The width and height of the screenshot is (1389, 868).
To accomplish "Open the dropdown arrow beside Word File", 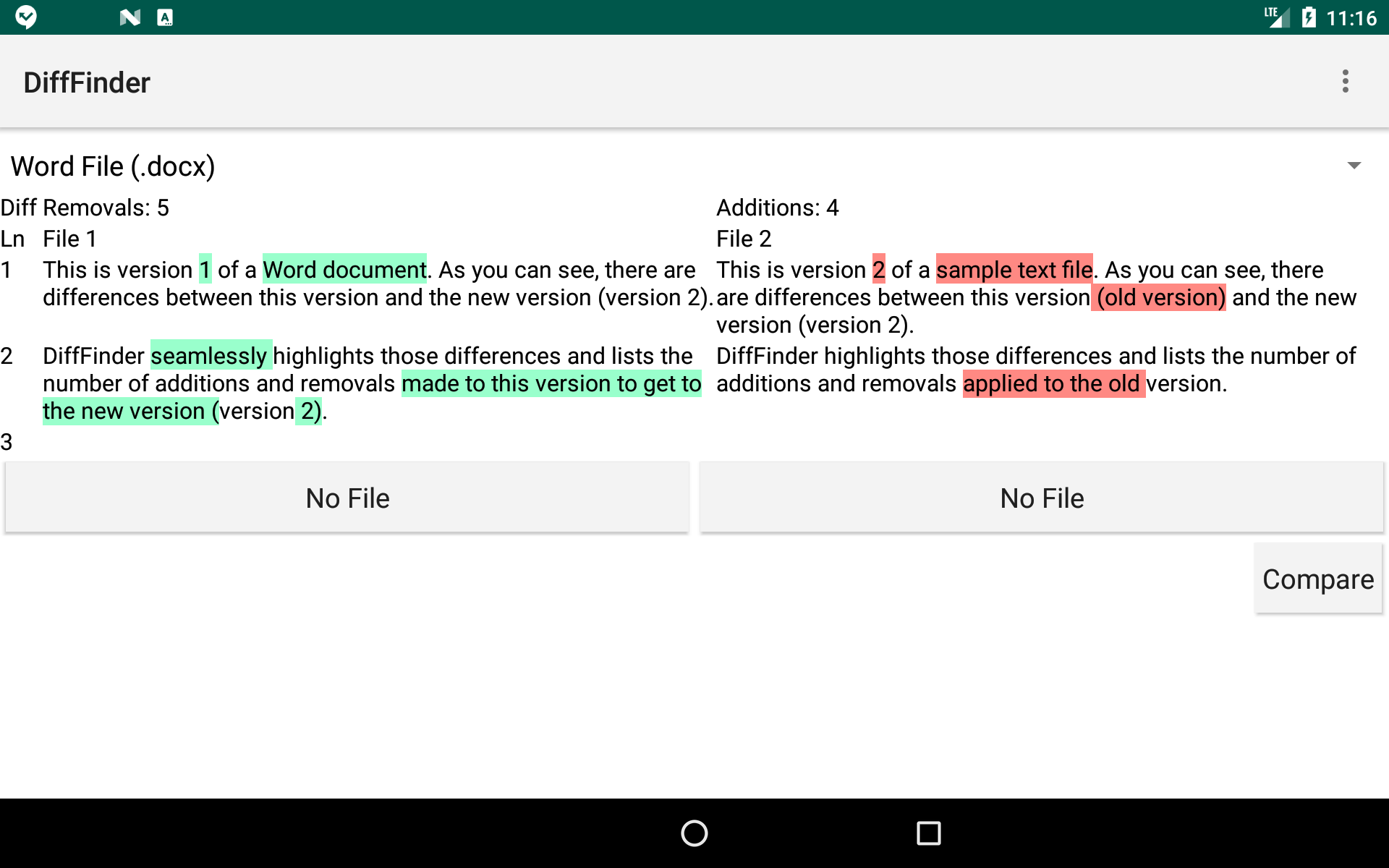I will click(1354, 166).
